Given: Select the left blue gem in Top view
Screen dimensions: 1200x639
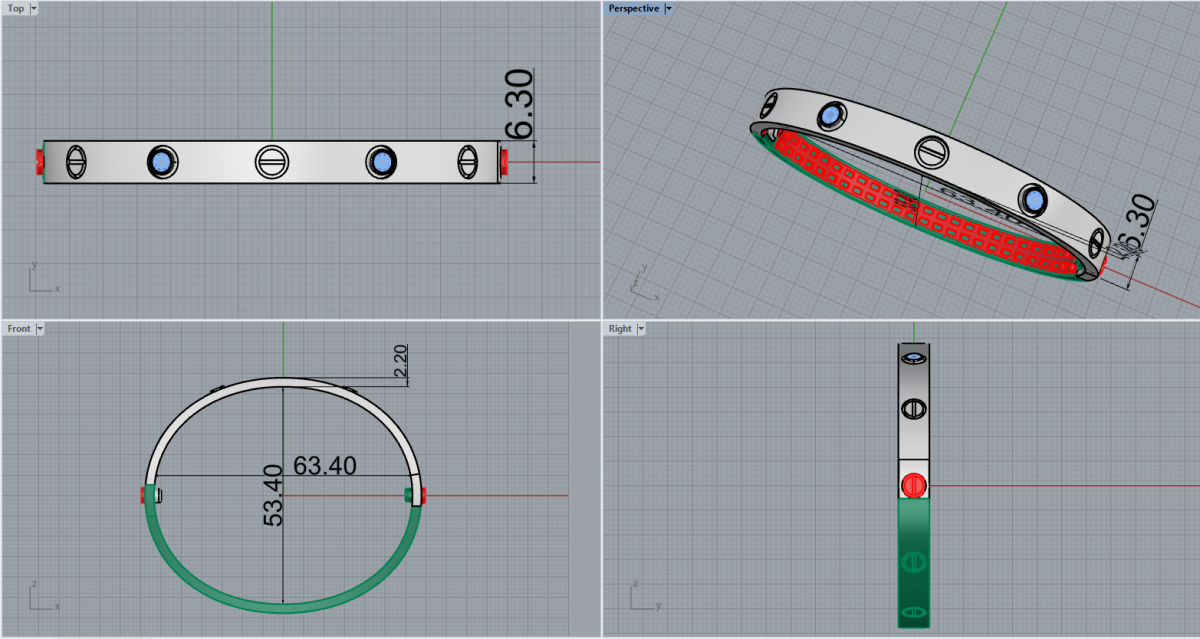Looking at the screenshot, I should tap(161, 161).
